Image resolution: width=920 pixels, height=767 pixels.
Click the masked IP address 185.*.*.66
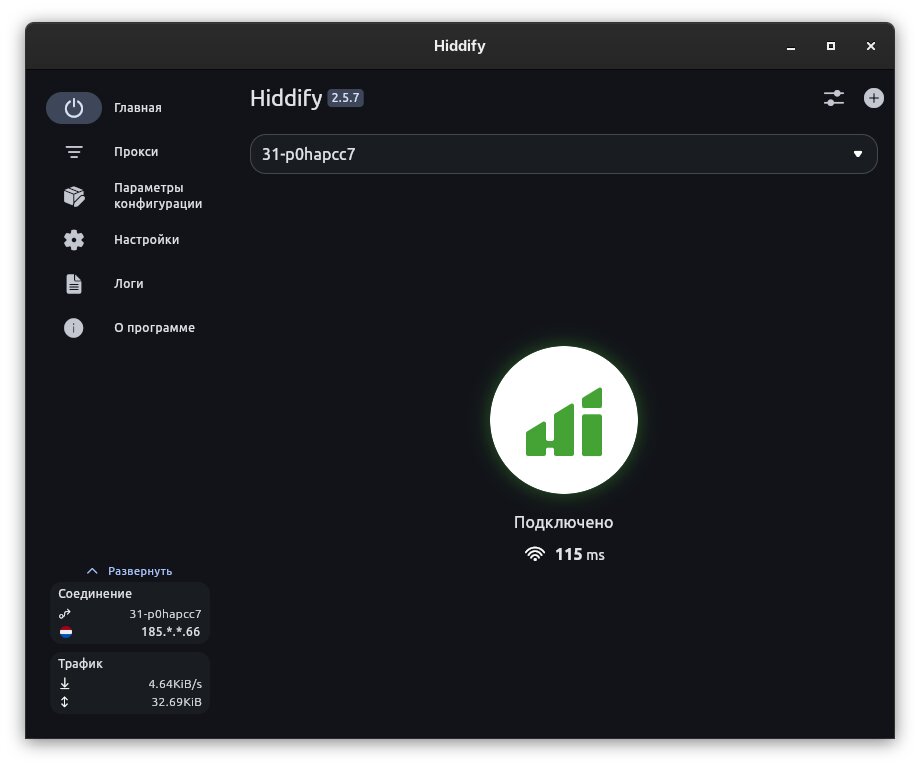click(170, 632)
